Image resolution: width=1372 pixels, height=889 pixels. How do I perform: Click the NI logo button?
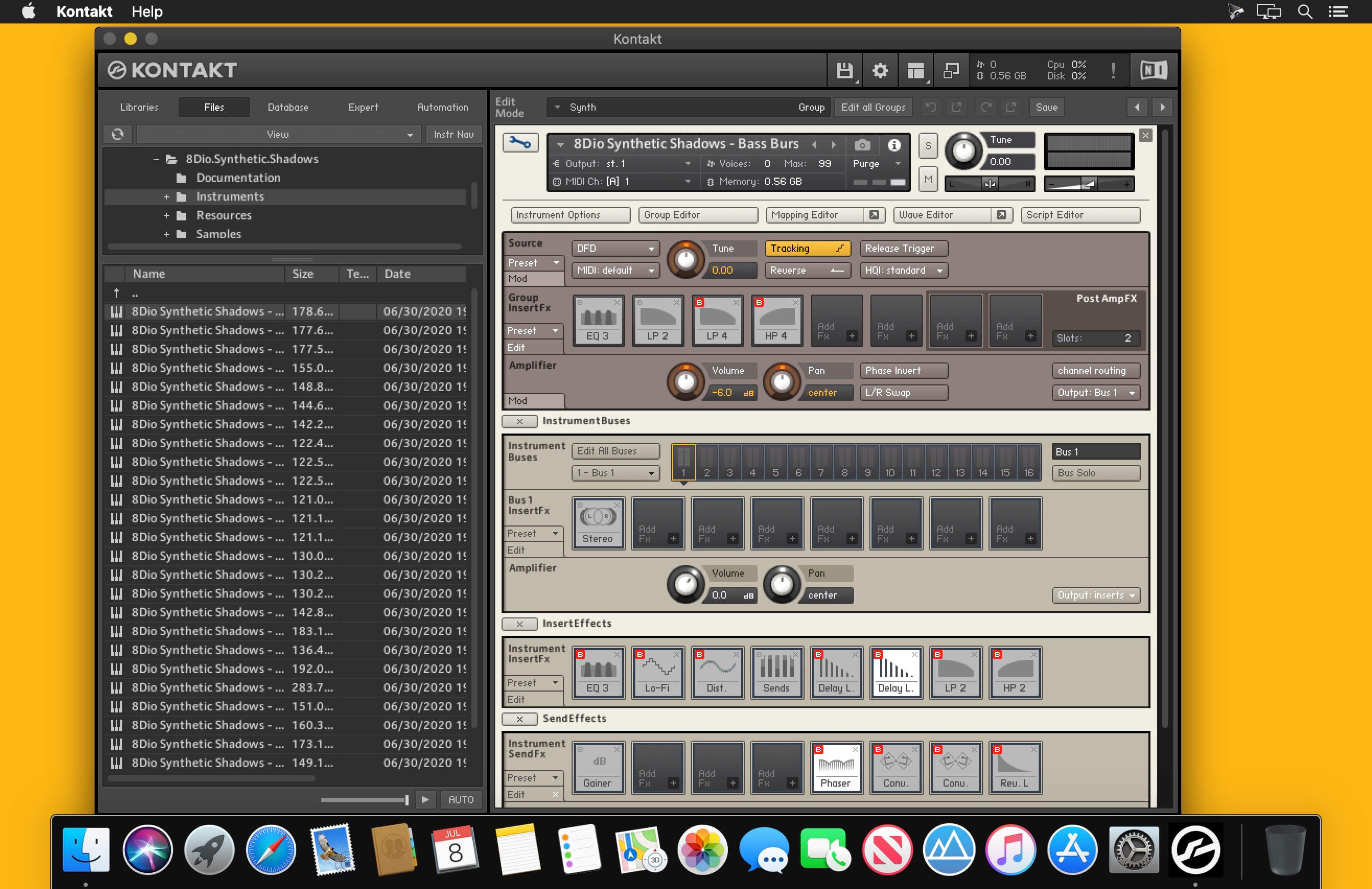[1154, 71]
